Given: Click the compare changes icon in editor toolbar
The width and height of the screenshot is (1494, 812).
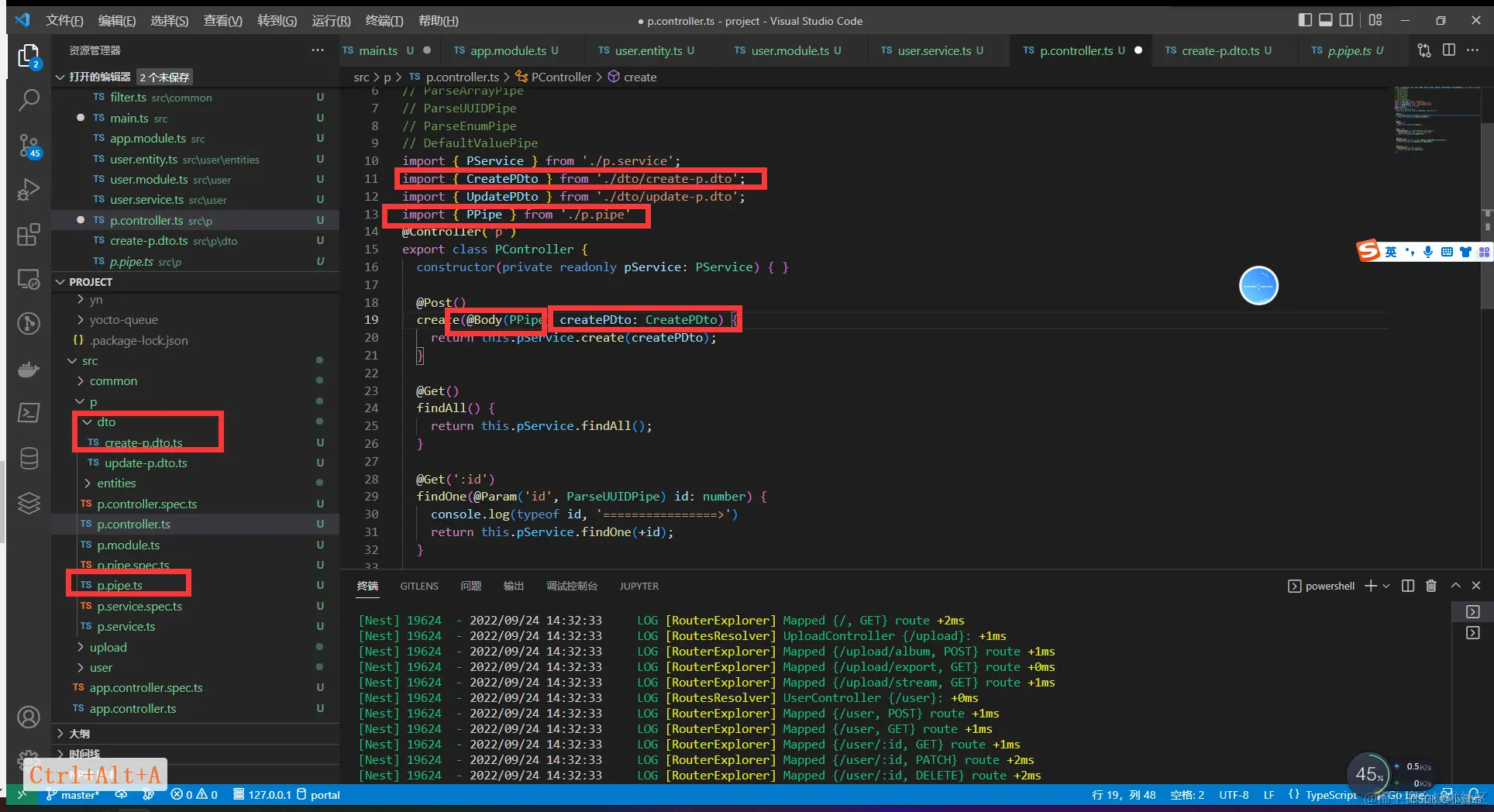Looking at the screenshot, I should click(1424, 50).
